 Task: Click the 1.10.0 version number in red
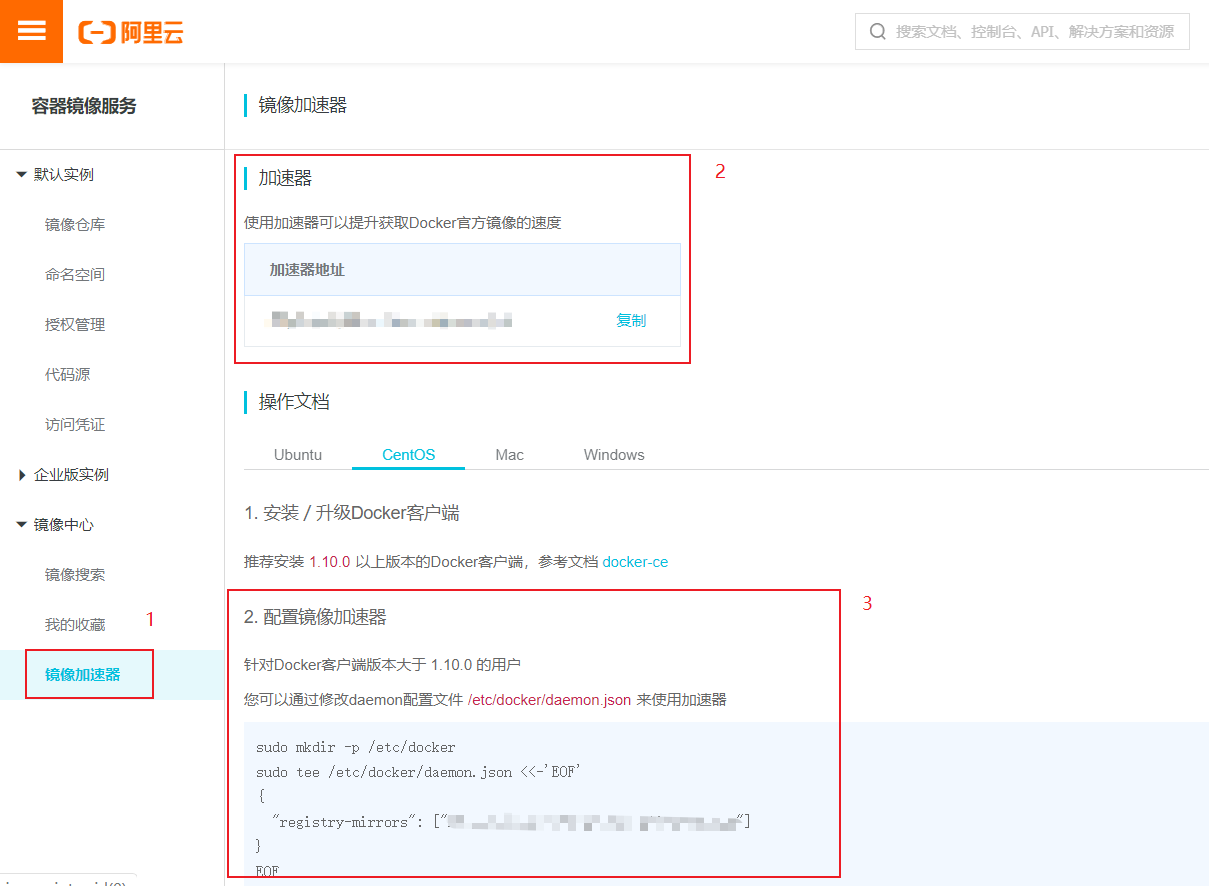[329, 562]
